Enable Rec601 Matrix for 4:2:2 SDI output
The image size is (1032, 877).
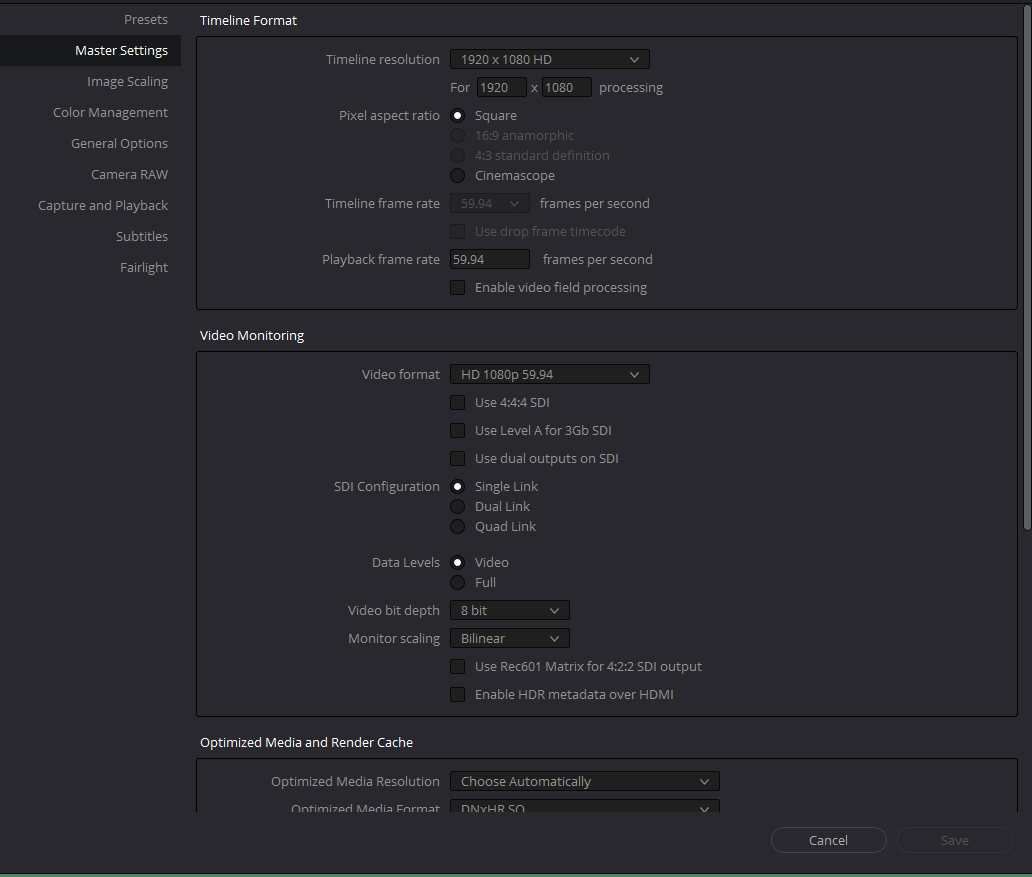pos(457,666)
